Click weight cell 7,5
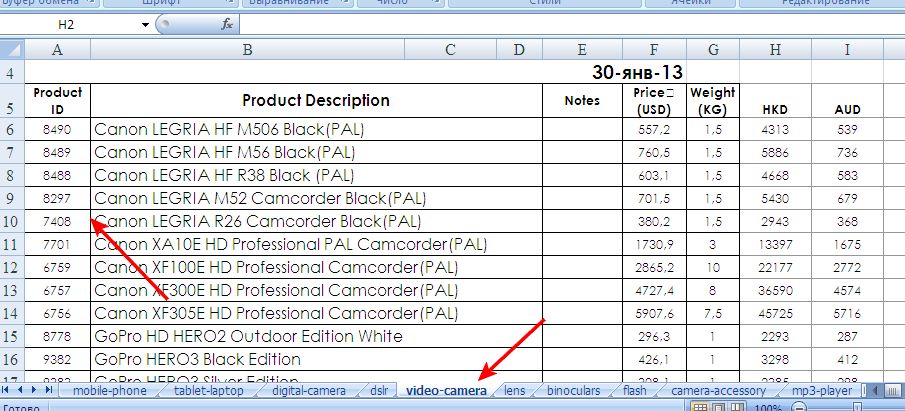Viewport: 905px width, 411px height. [x=713, y=313]
